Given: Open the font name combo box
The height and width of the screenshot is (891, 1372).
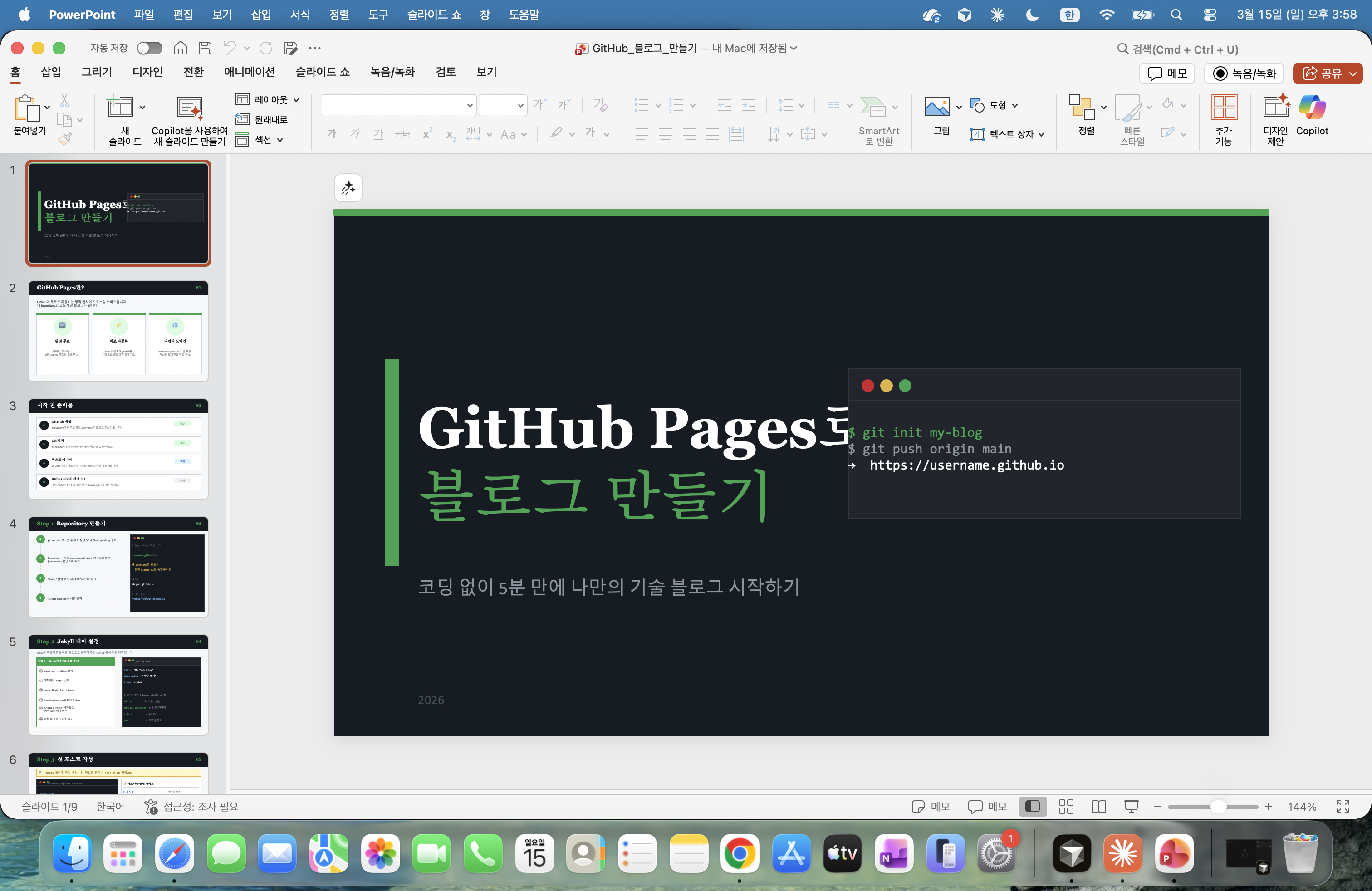Looking at the screenshot, I should pos(398,105).
